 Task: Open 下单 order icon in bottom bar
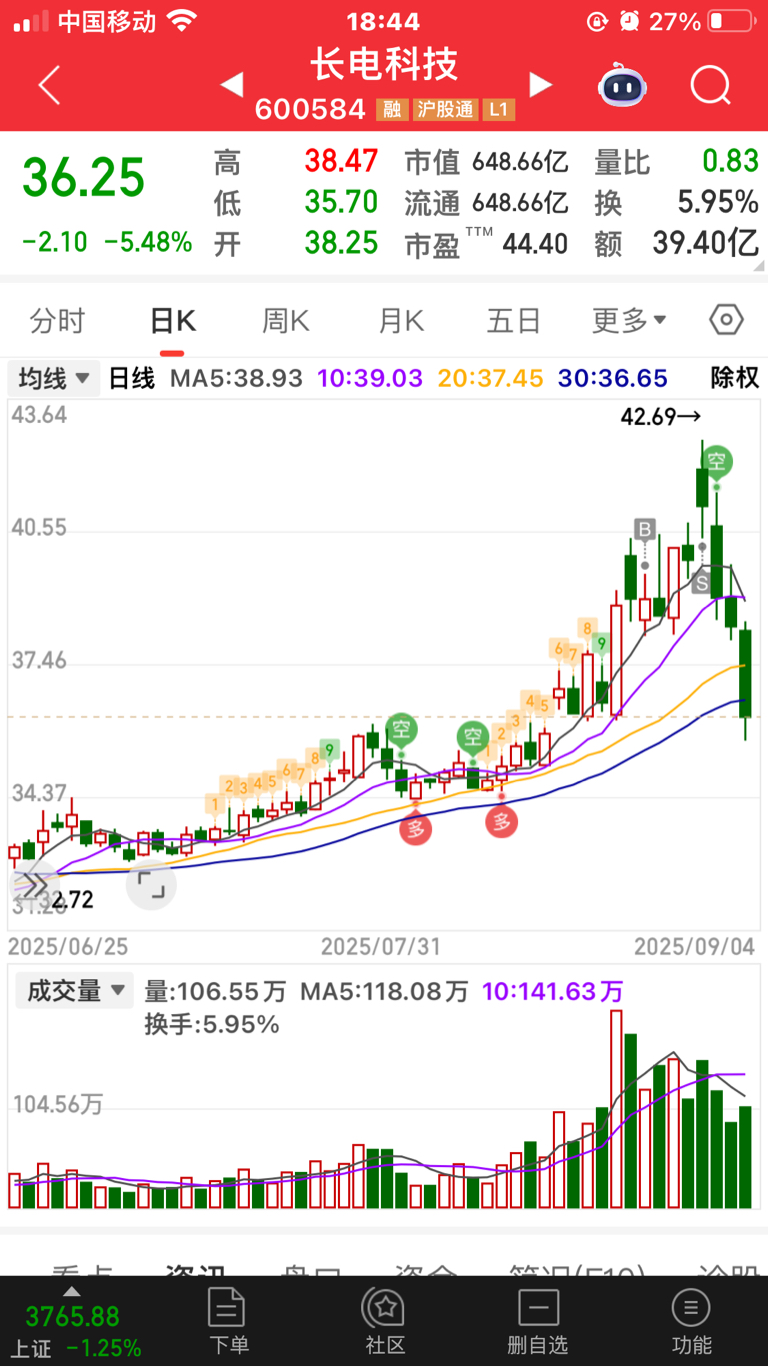tap(227, 1321)
